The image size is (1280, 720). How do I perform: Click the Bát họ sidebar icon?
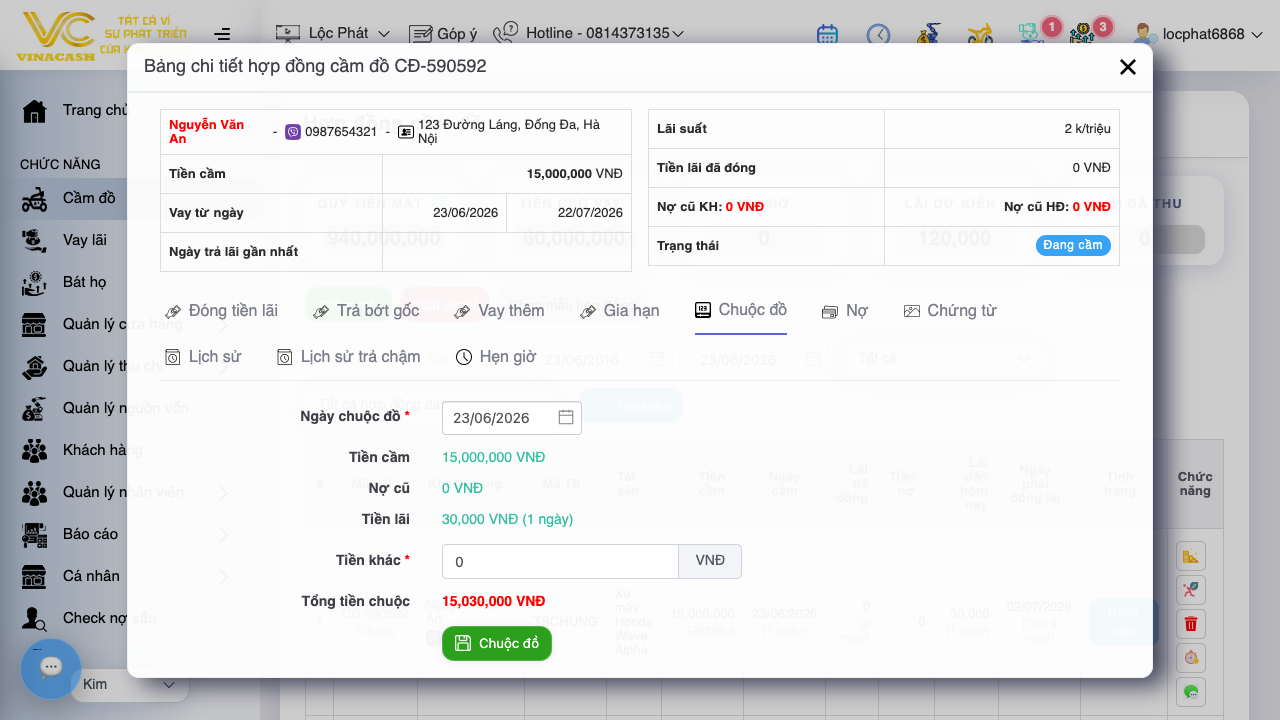[35, 282]
